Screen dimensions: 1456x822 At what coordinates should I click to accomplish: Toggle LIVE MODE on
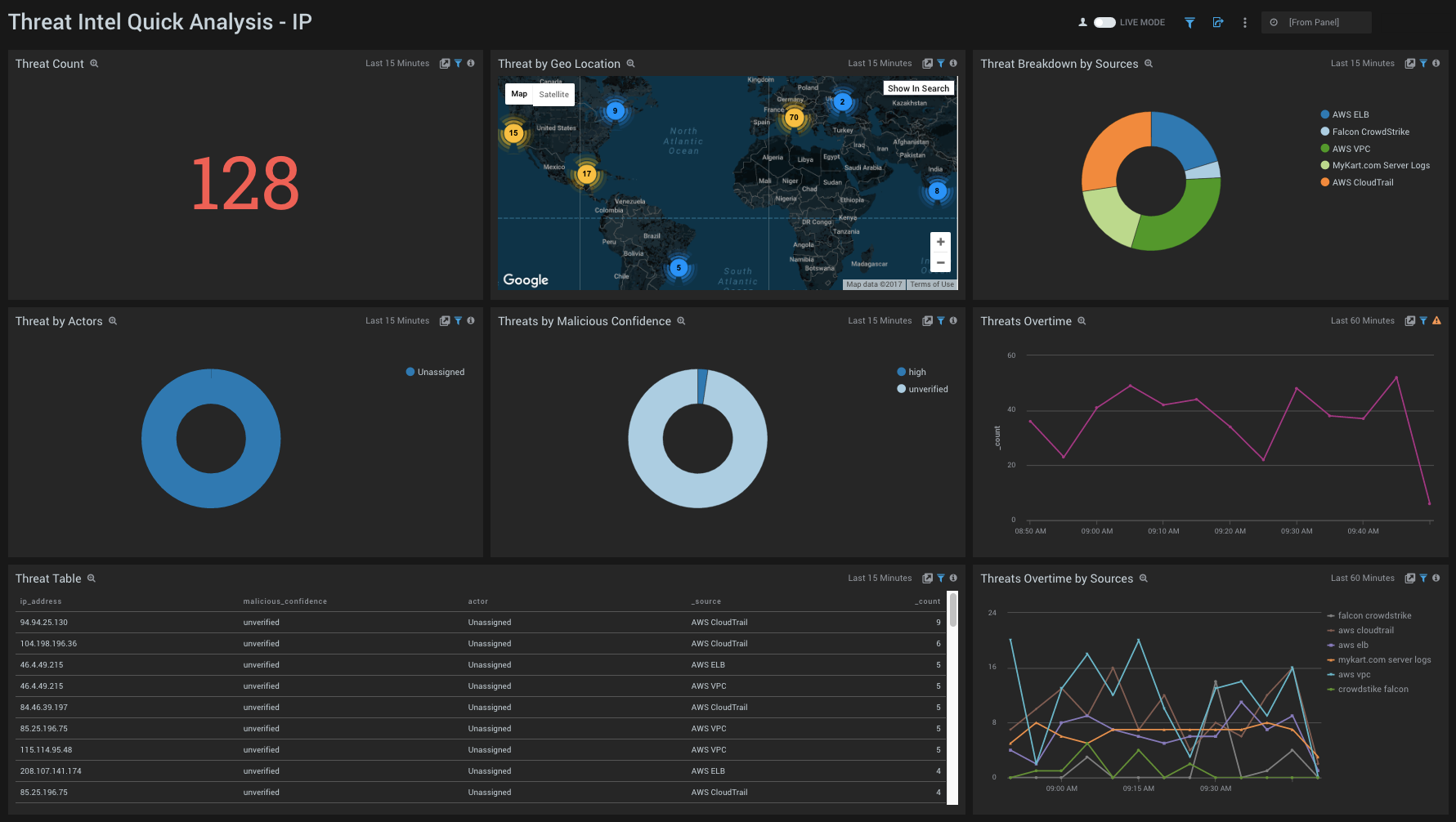(x=1104, y=22)
